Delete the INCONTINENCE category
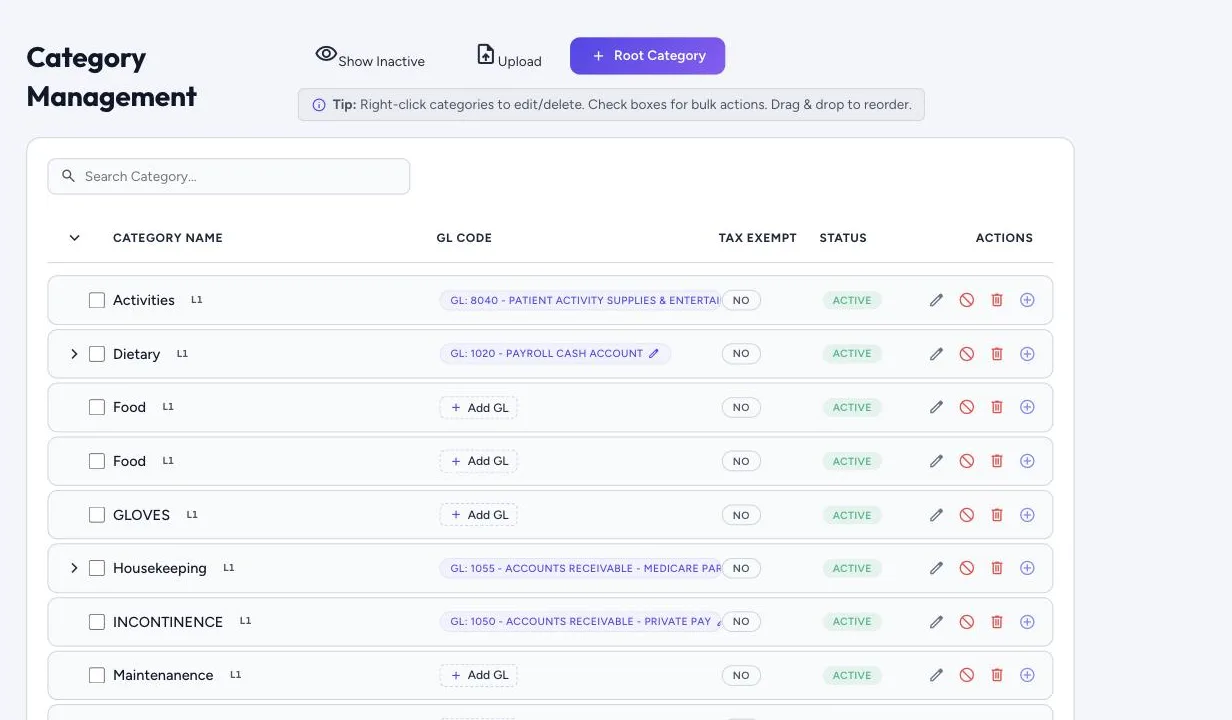This screenshot has height=720, width=1232. click(997, 622)
